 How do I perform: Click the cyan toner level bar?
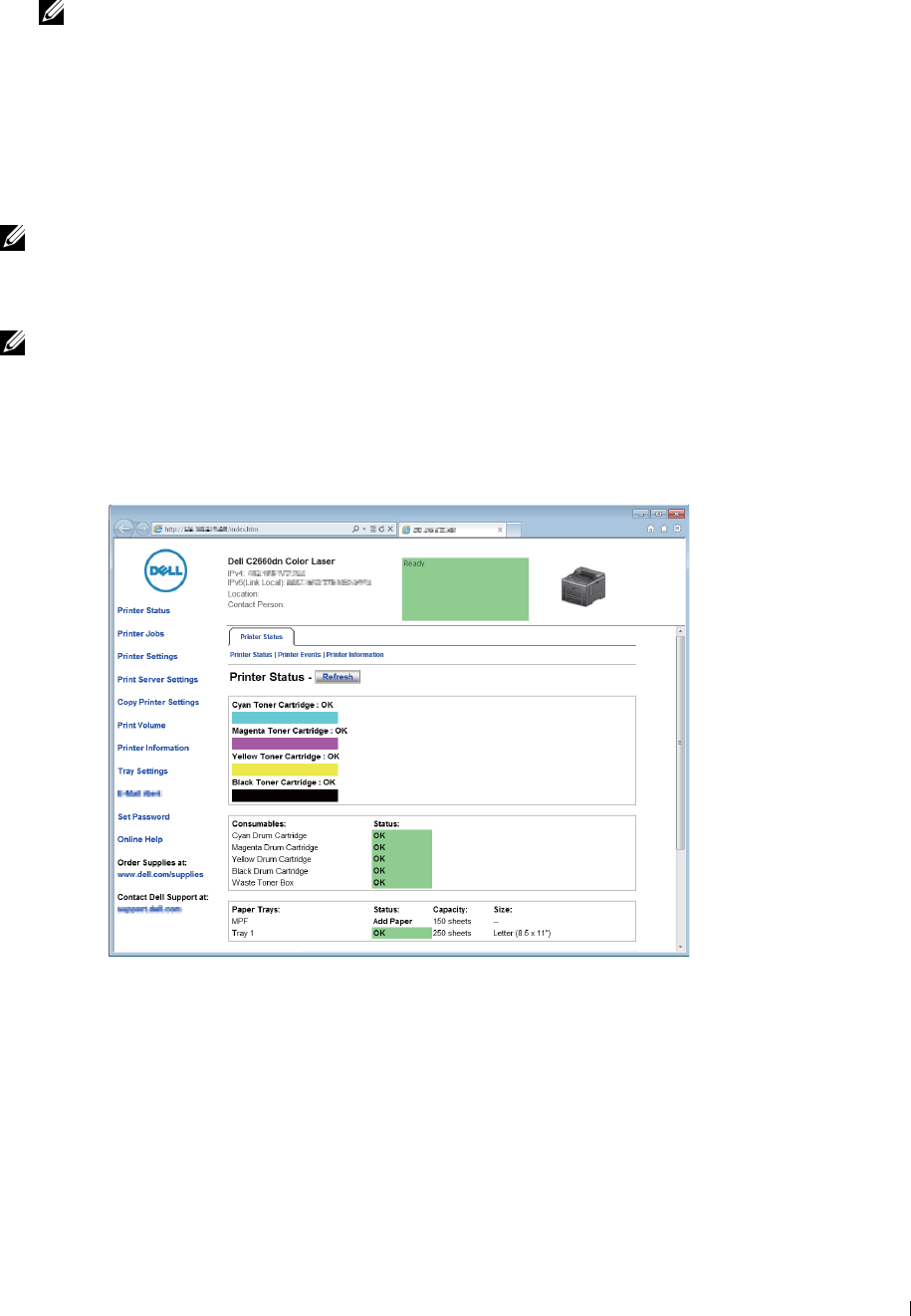point(285,718)
